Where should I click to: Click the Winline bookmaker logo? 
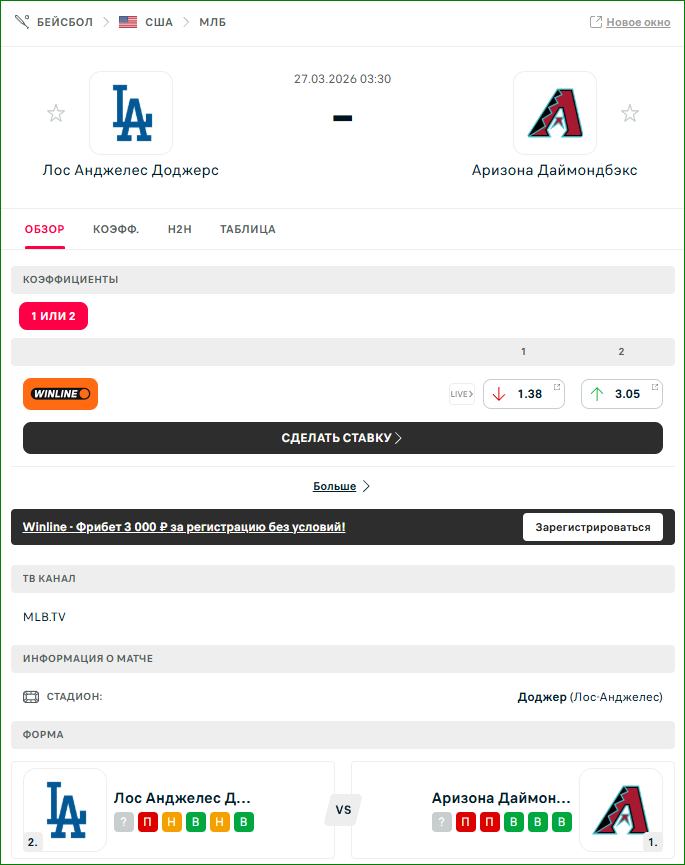click(x=60, y=394)
